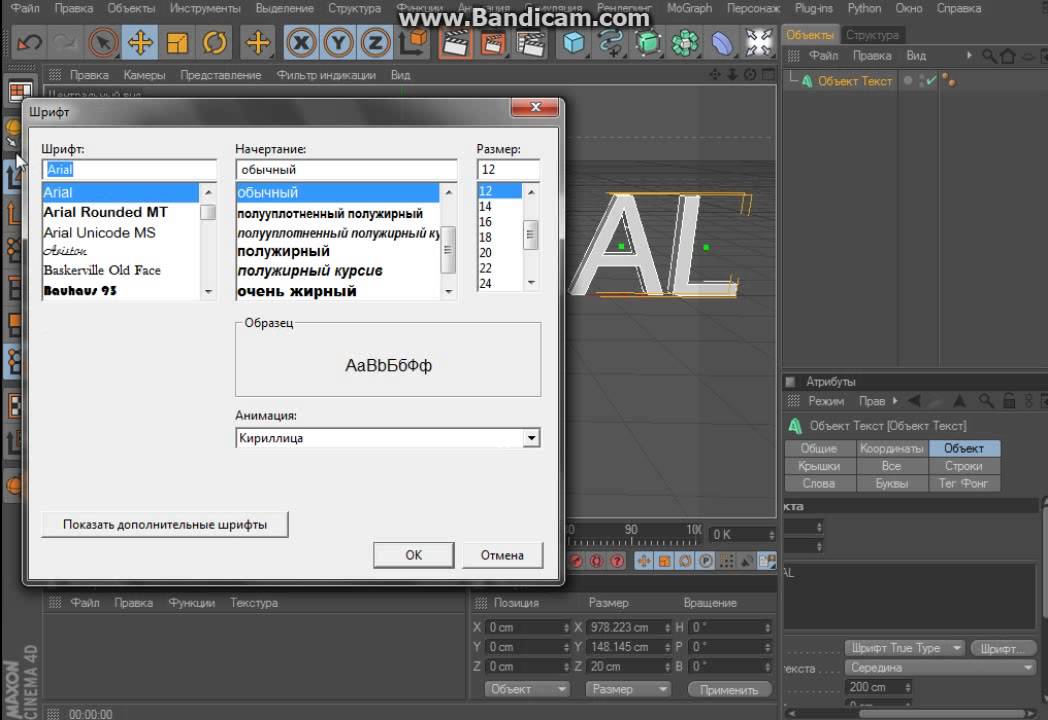Click the size list scrollbar thumb

[531, 235]
